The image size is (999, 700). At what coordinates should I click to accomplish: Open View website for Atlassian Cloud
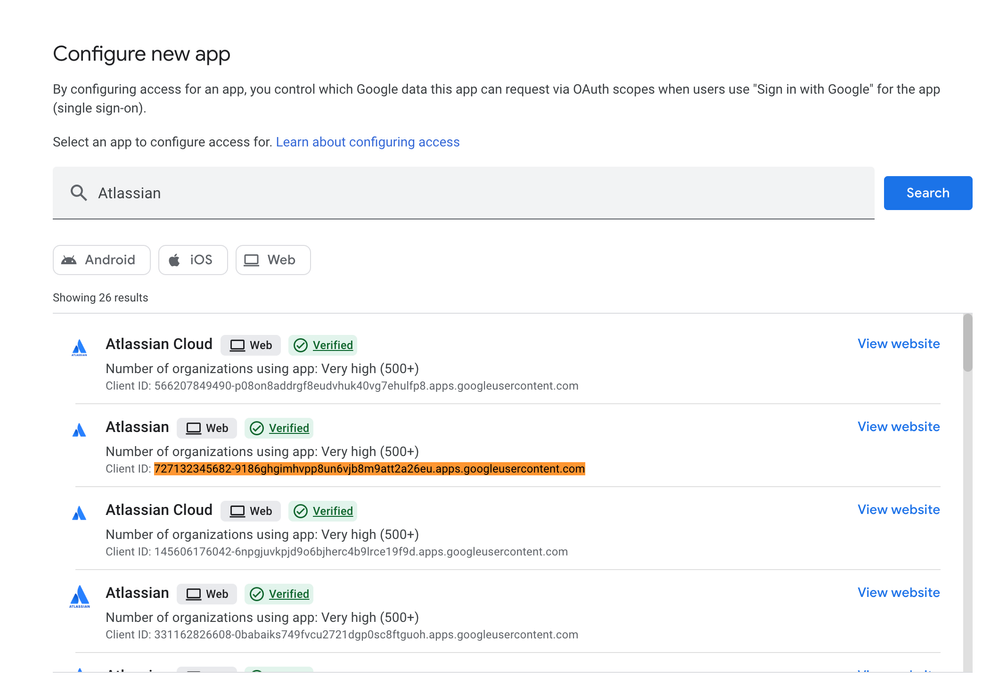(x=897, y=343)
